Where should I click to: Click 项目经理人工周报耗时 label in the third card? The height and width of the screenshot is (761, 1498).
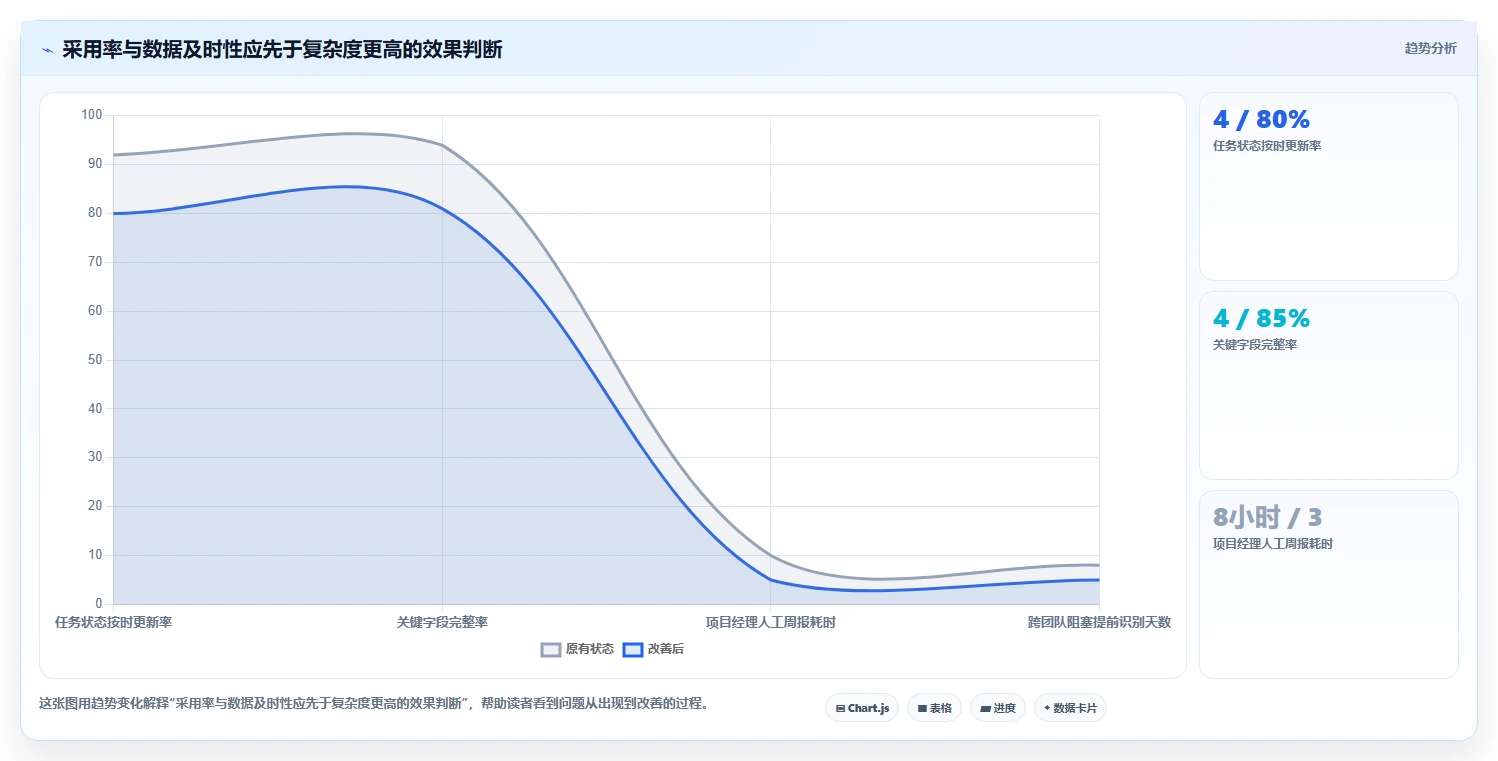point(1273,544)
